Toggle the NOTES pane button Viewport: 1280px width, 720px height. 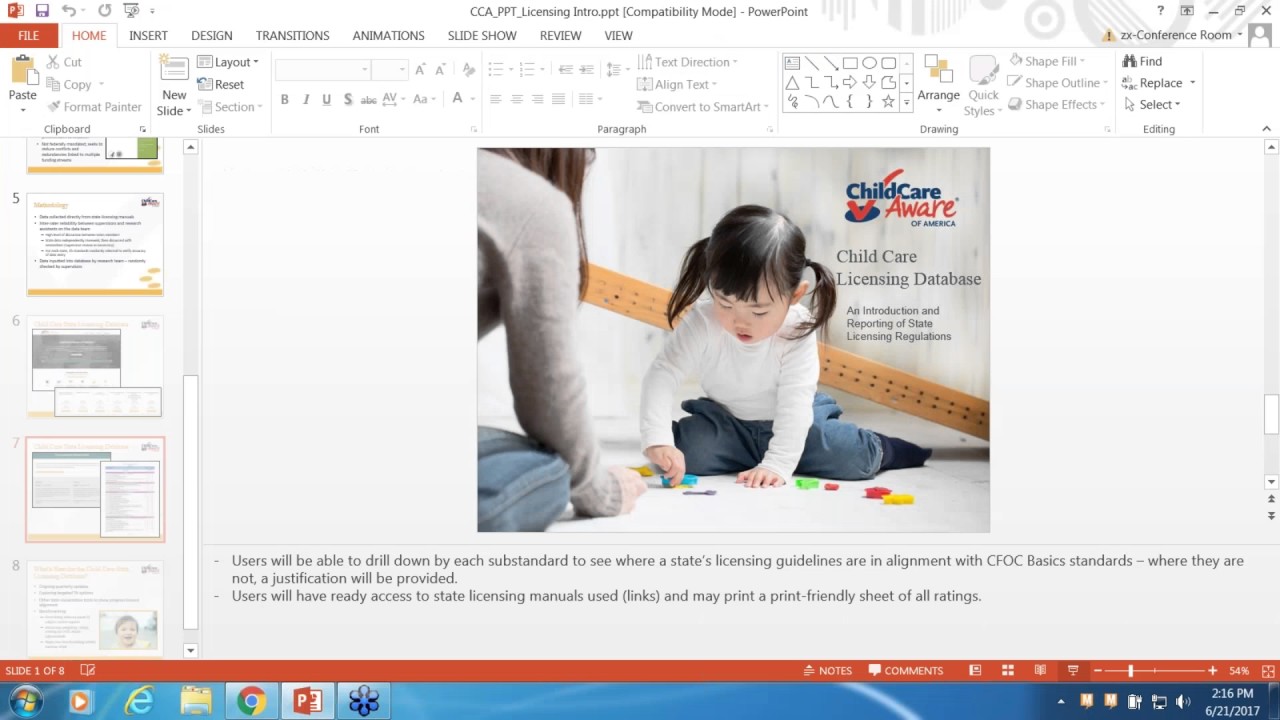click(x=828, y=670)
